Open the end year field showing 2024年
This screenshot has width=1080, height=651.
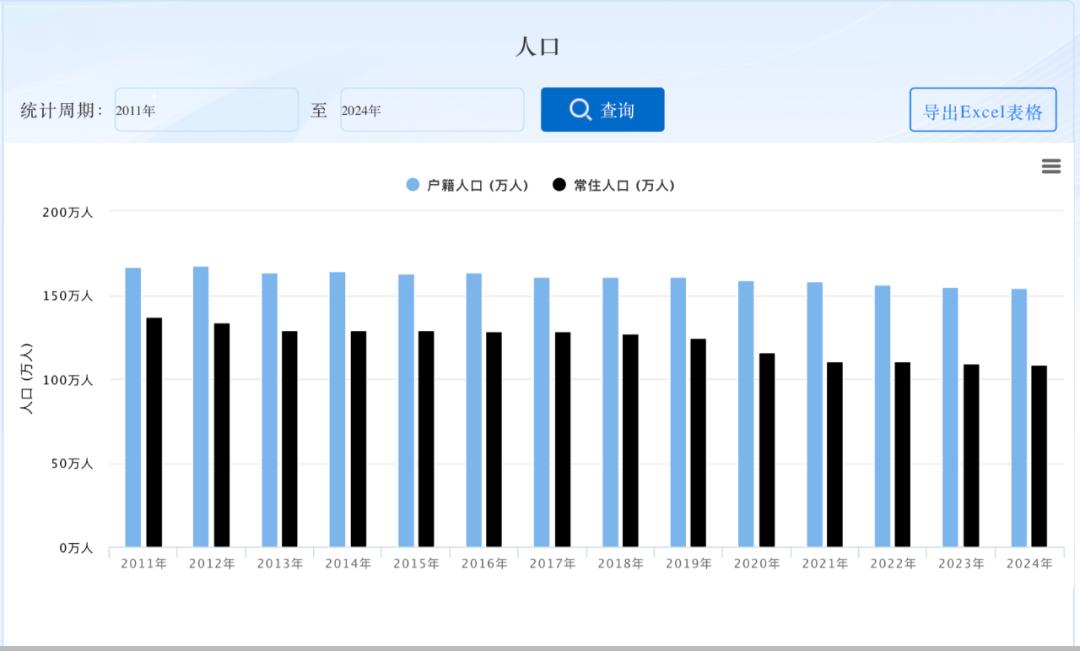tap(432, 110)
